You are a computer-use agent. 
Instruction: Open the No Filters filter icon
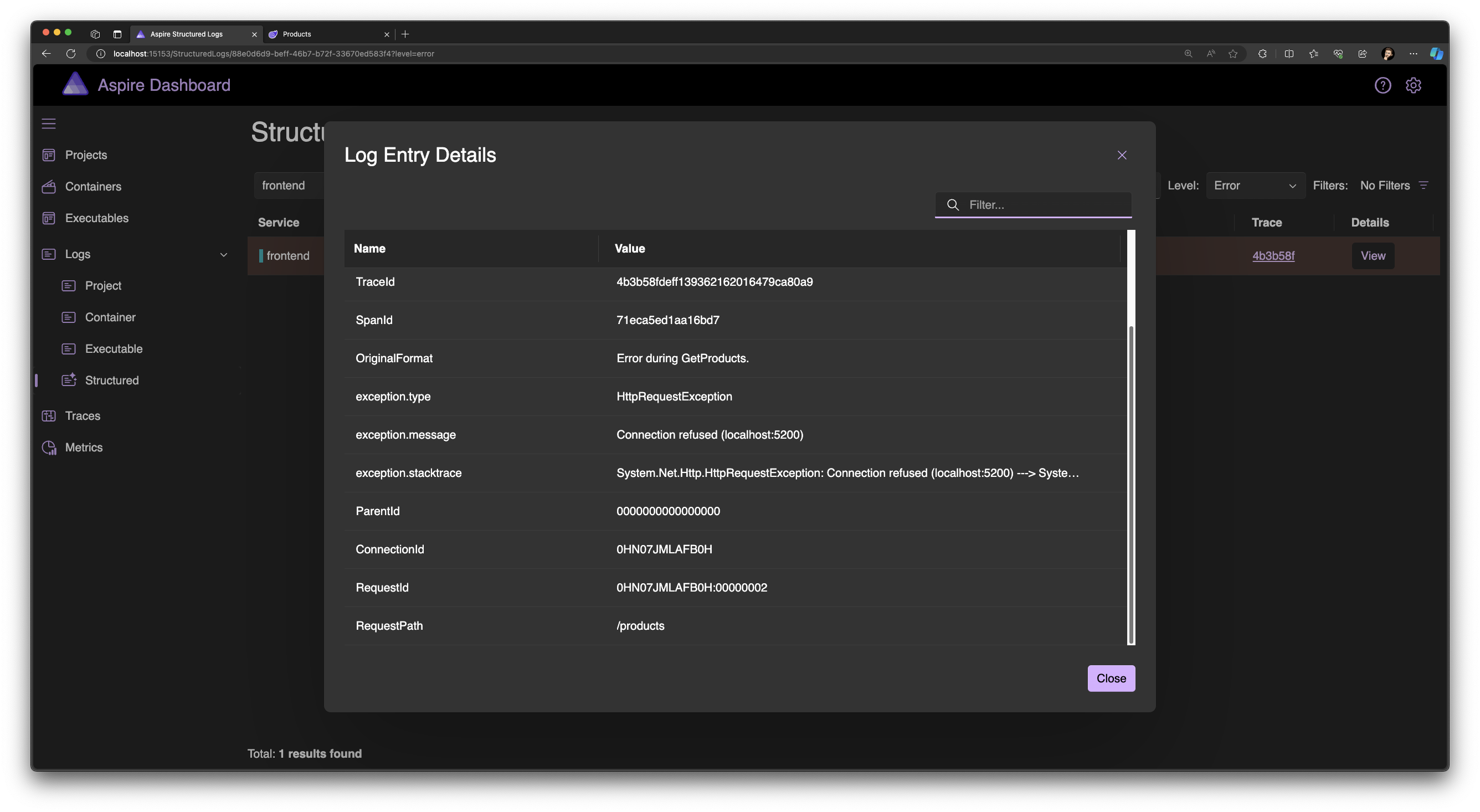1422,185
